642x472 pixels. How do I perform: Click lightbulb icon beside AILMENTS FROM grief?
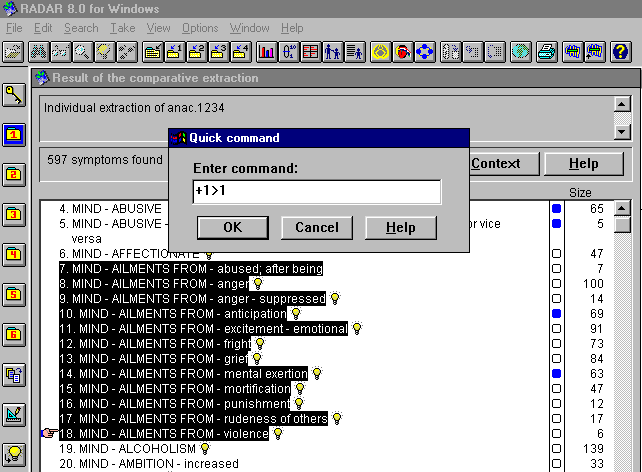click(257, 359)
